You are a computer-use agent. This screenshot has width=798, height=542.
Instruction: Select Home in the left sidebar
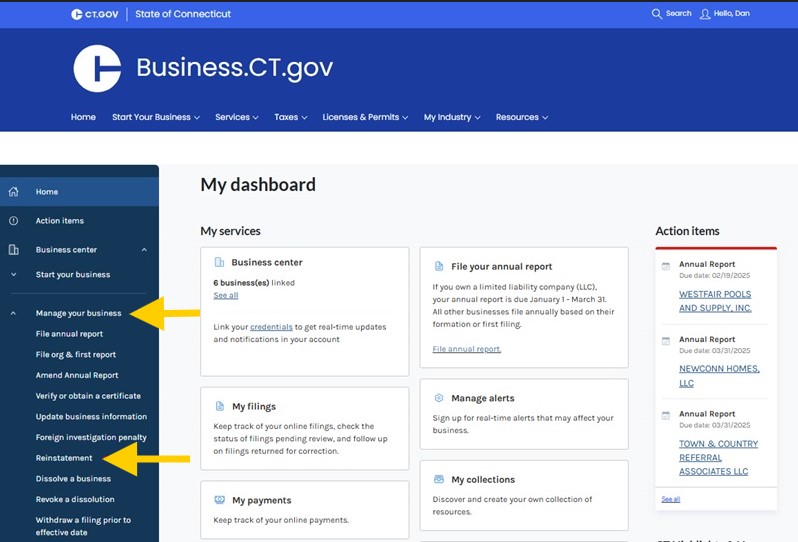point(79,192)
